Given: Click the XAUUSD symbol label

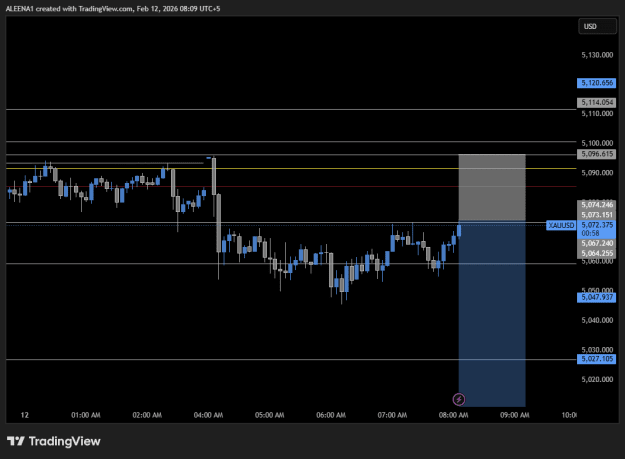Looking at the screenshot, I should (x=561, y=226).
